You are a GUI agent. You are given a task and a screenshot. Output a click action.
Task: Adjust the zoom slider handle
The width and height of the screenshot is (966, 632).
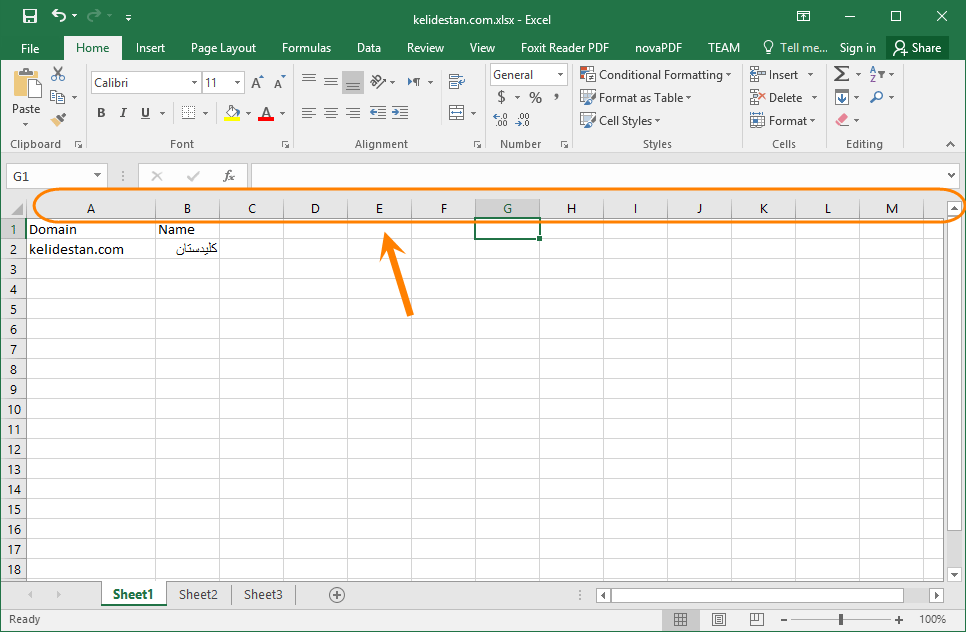tap(841, 620)
